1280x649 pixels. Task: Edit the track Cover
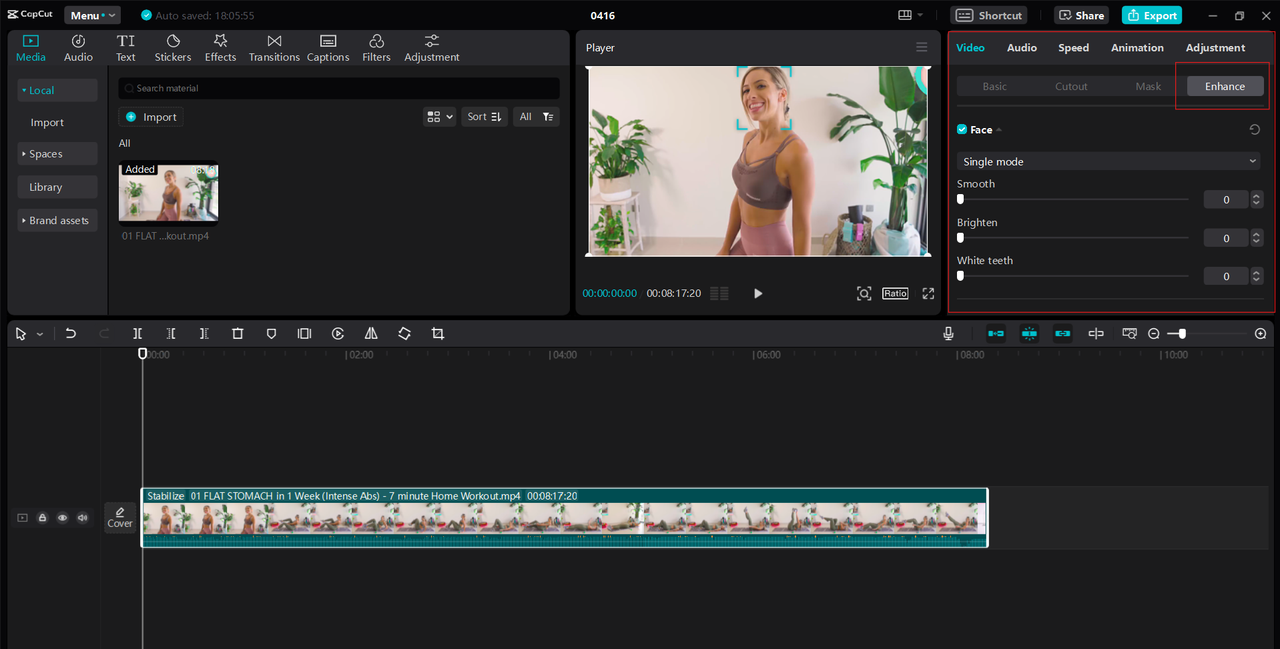coord(120,517)
